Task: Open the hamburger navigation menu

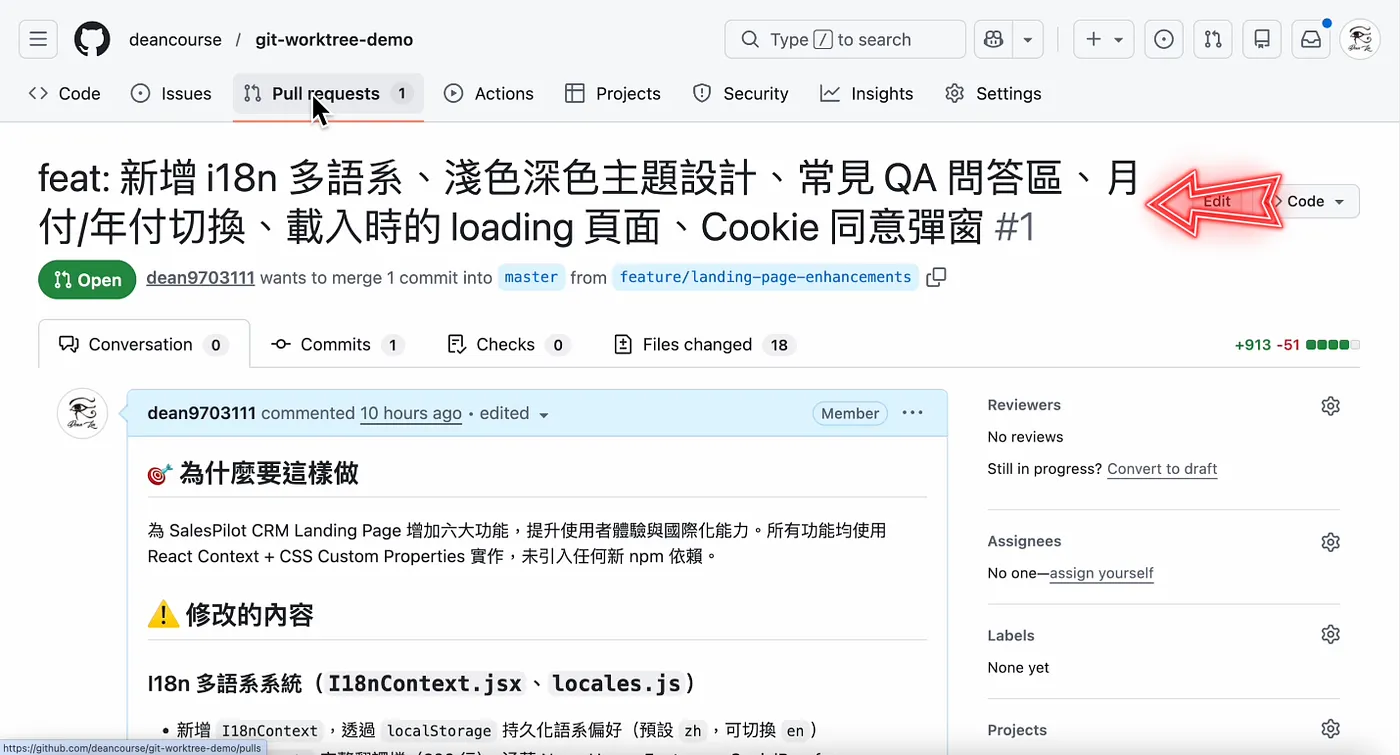Action: tap(38, 39)
